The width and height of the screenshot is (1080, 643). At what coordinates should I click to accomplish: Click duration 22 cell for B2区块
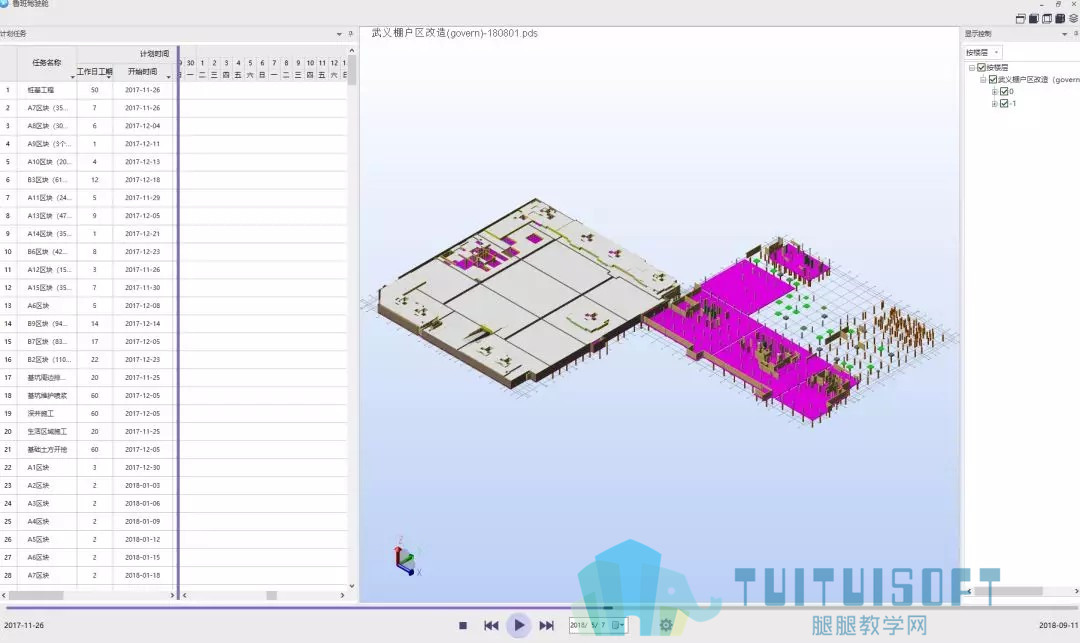pyautogui.click(x=94, y=359)
